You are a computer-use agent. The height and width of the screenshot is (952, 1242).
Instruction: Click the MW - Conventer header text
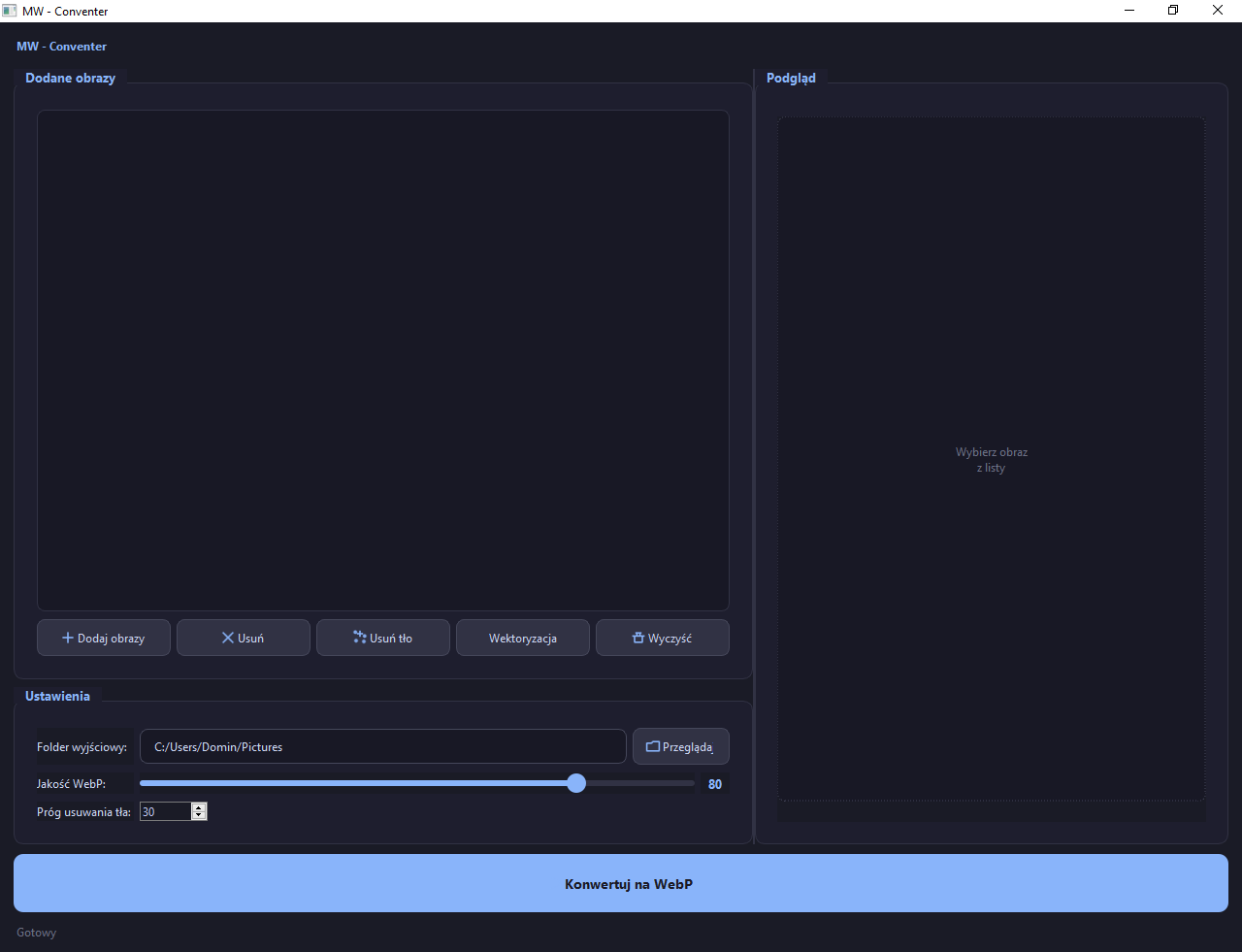pos(61,46)
